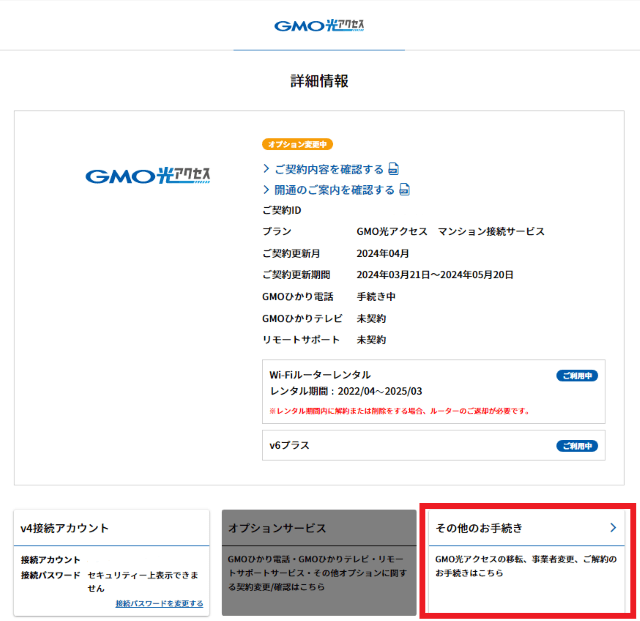Screen dimensions: 640x621
Task: Open the その他のお手続き card title
Action: pos(479,528)
